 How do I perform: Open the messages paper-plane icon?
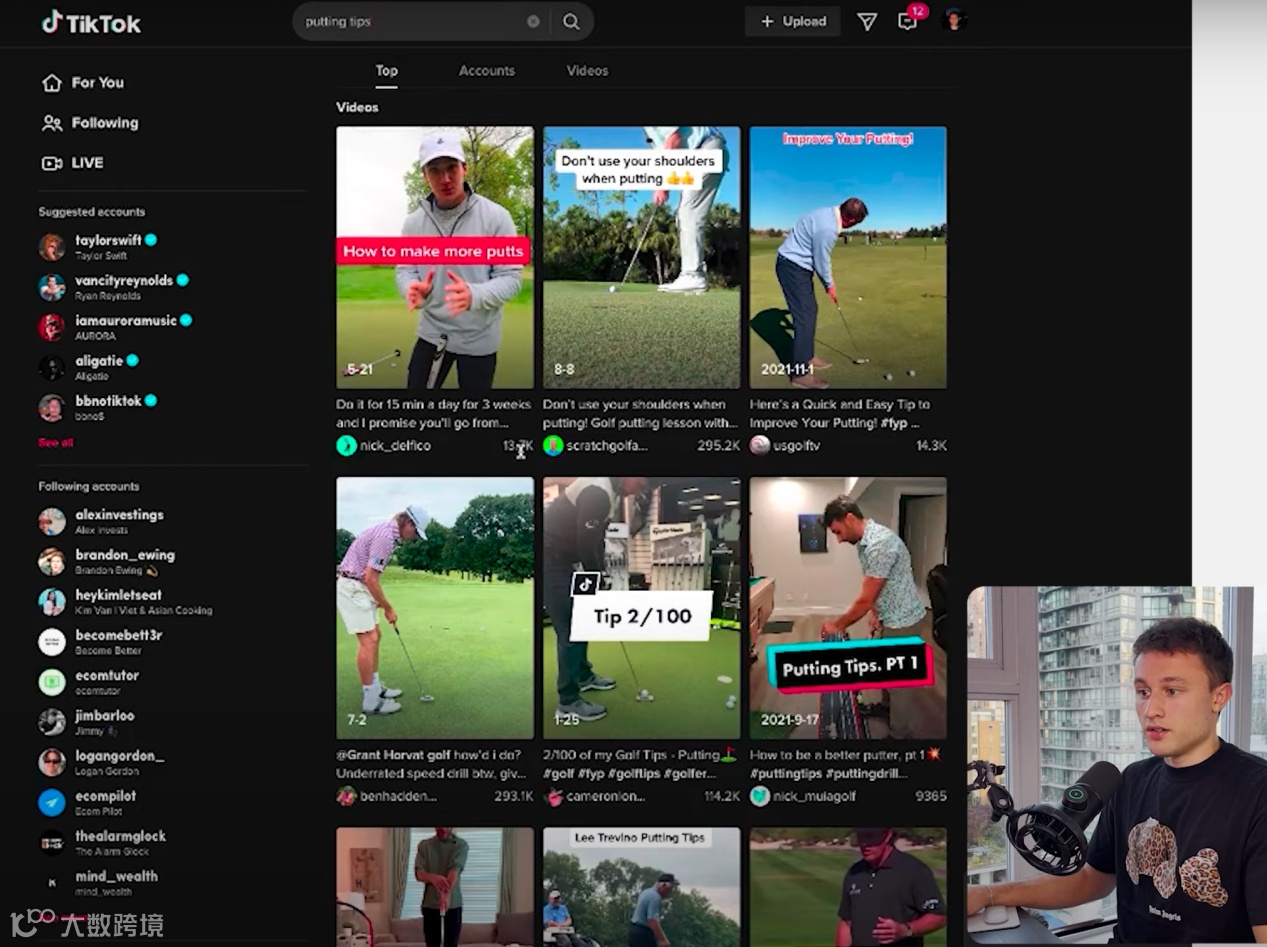[867, 21]
